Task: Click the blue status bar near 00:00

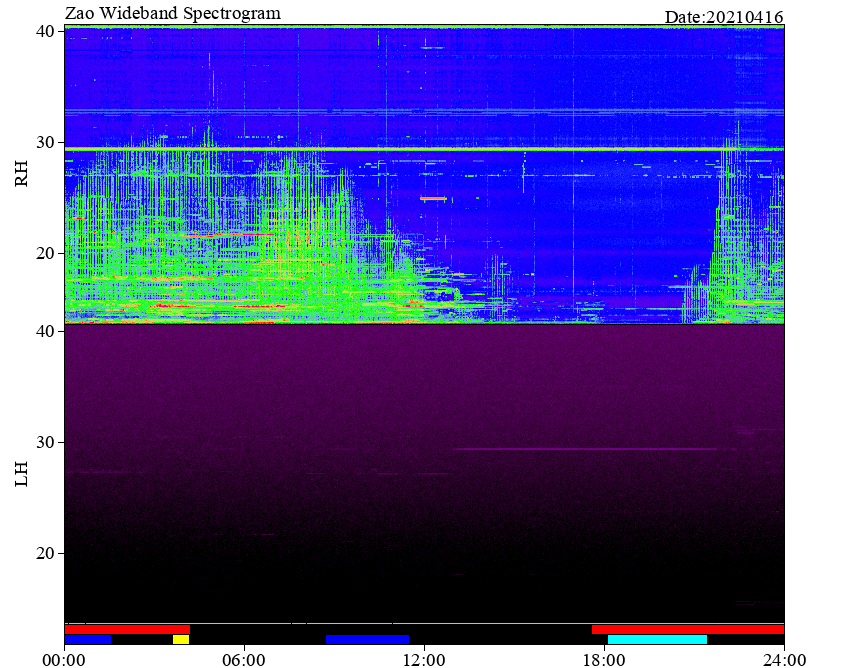Action: (x=88, y=639)
